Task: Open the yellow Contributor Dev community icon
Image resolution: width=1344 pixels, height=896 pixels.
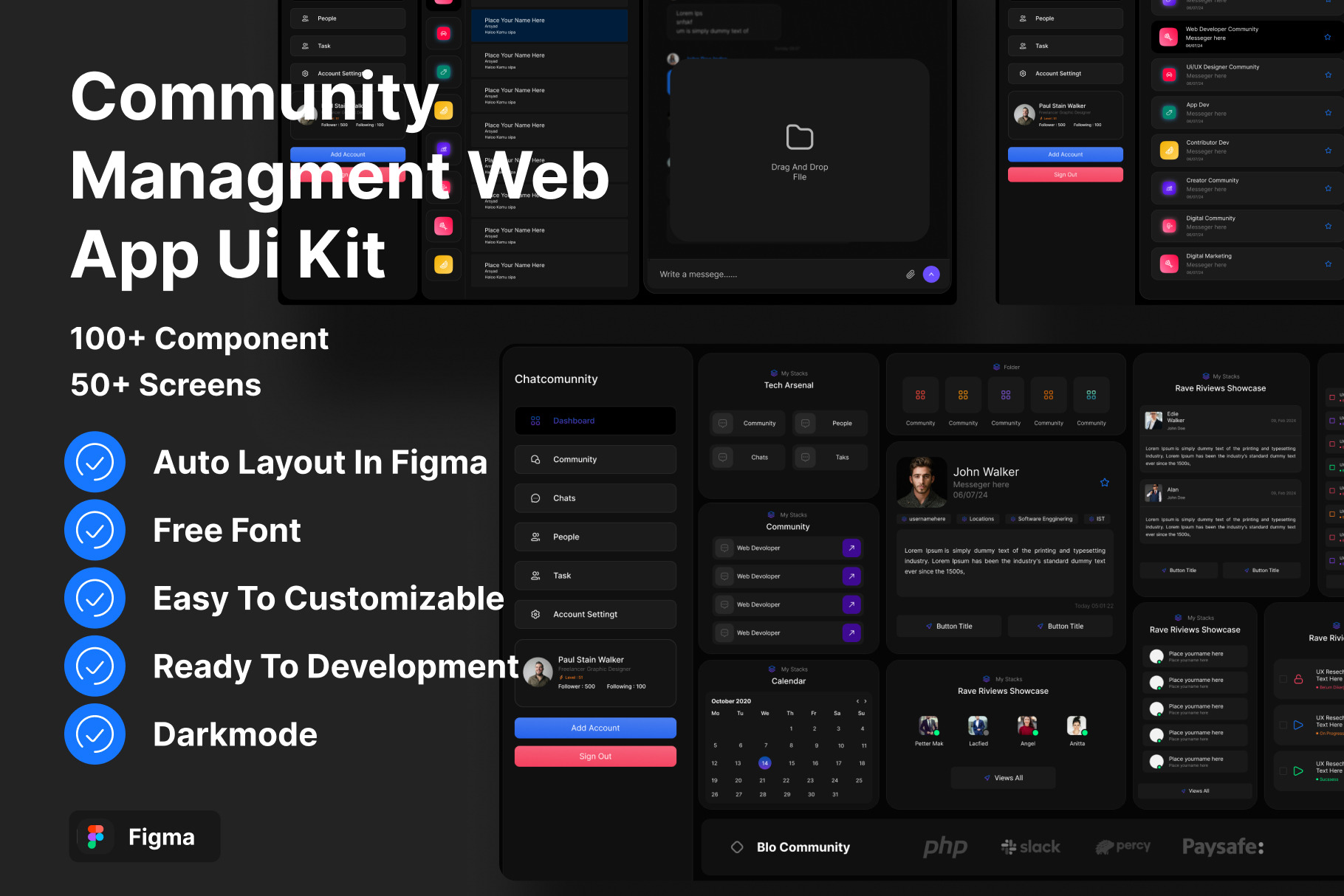Action: click(x=1169, y=151)
